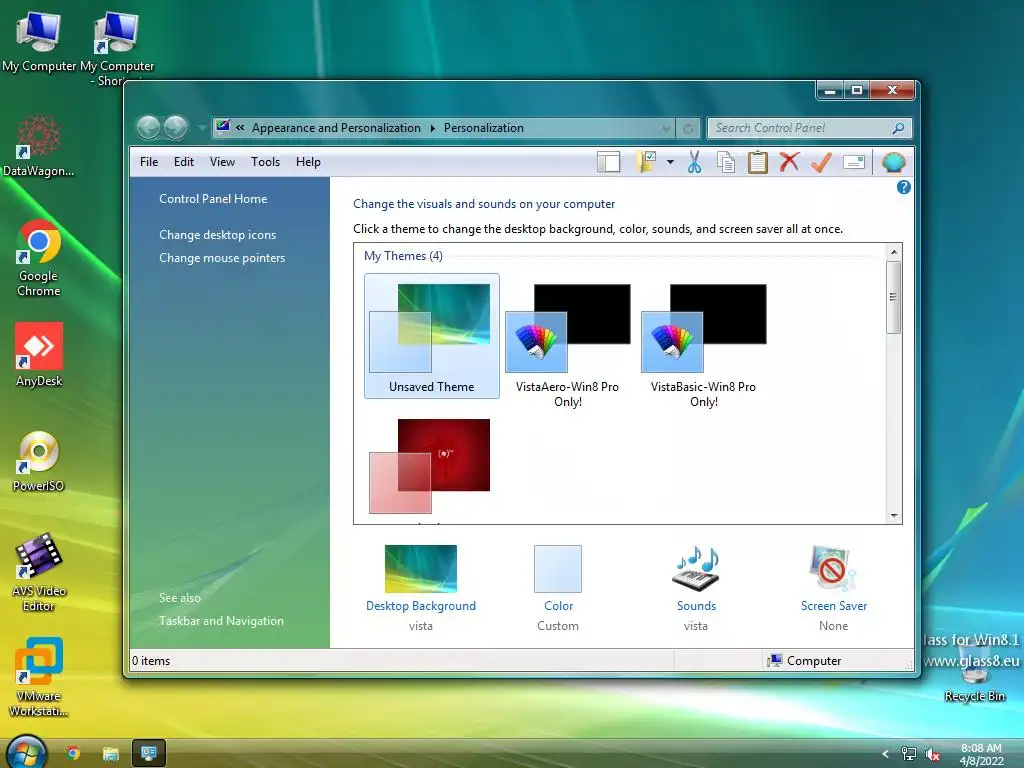Click the Computer status bar entry
The image size is (1024, 768).
tap(805, 660)
